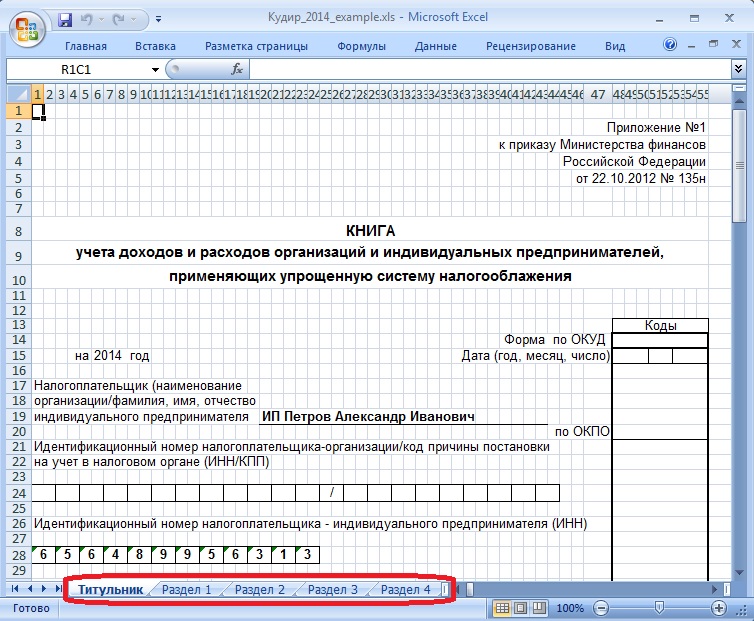Click the slash cell in ИНН/КПП row
754x621 pixels.
pos(332,493)
